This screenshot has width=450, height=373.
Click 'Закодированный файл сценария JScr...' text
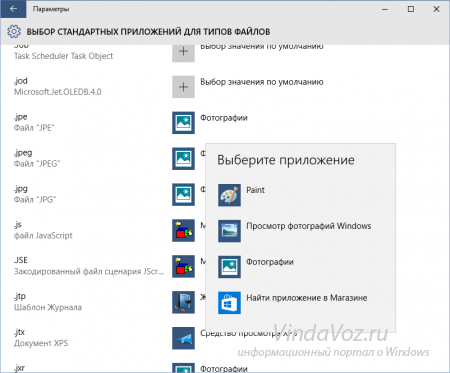pos(89,271)
